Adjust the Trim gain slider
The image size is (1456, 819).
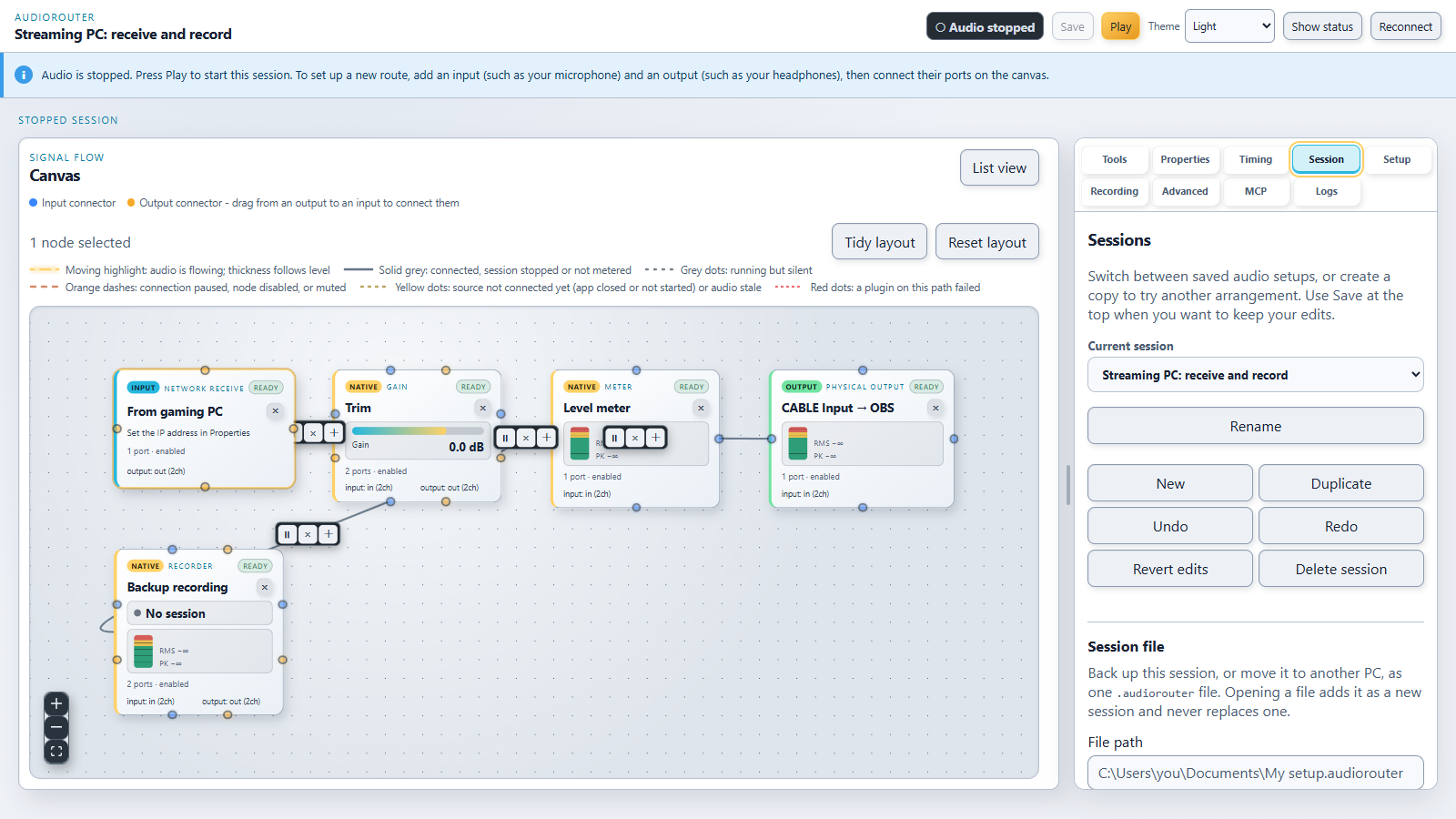coord(418,430)
